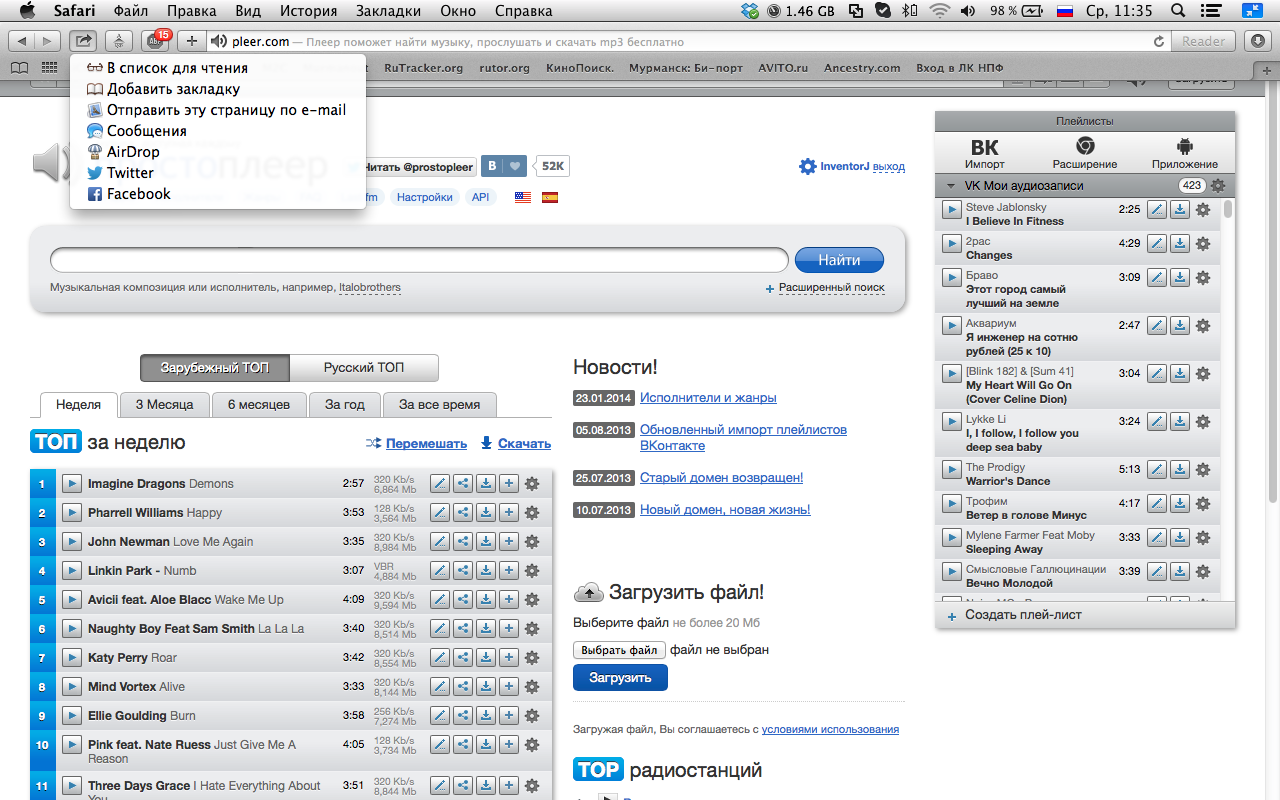This screenshot has height=800, width=1280.
Task: Click the VK social widget button
Action: [492, 167]
